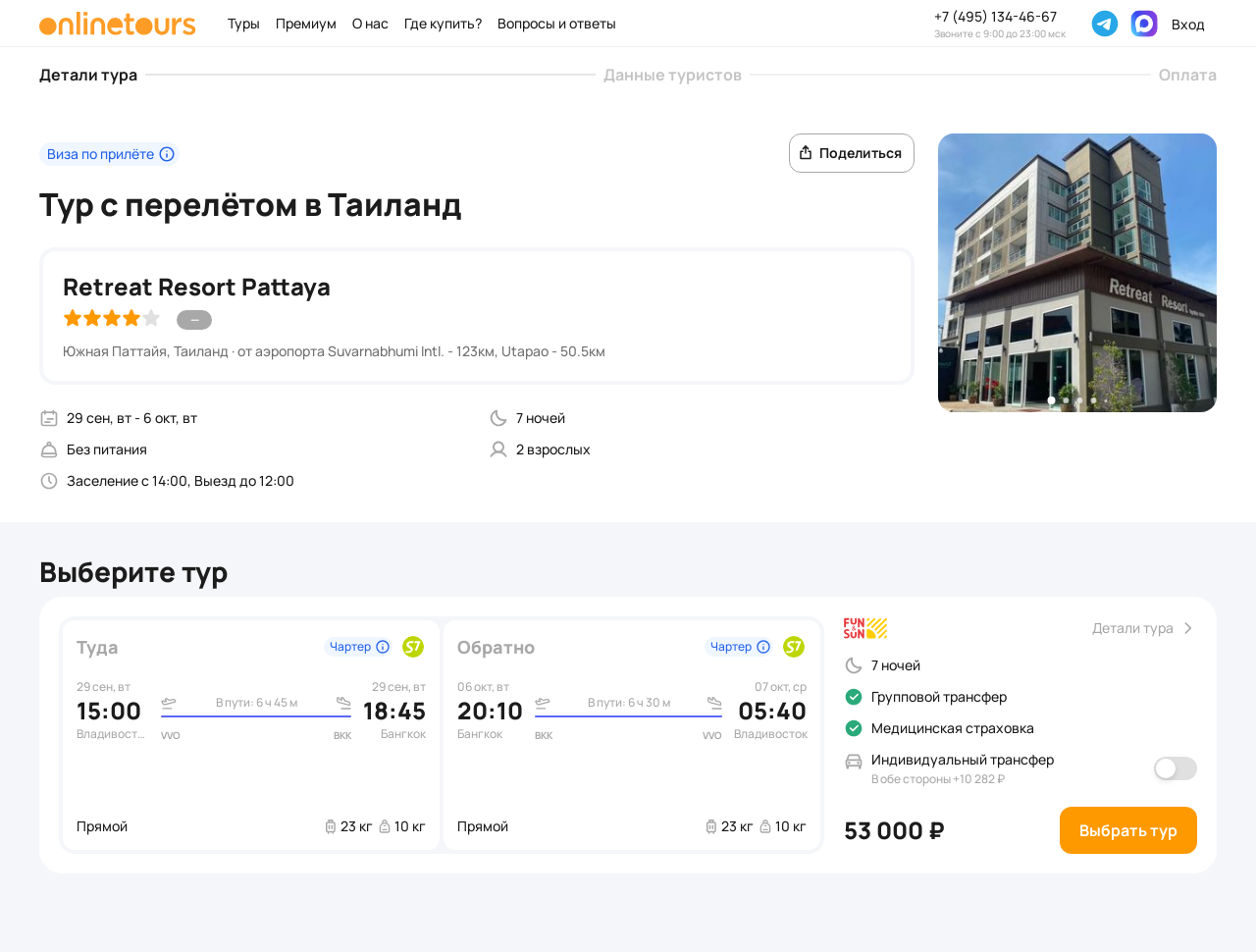Click В пути: 6 ч 45 м
The image size is (1256, 952).
tap(257, 703)
